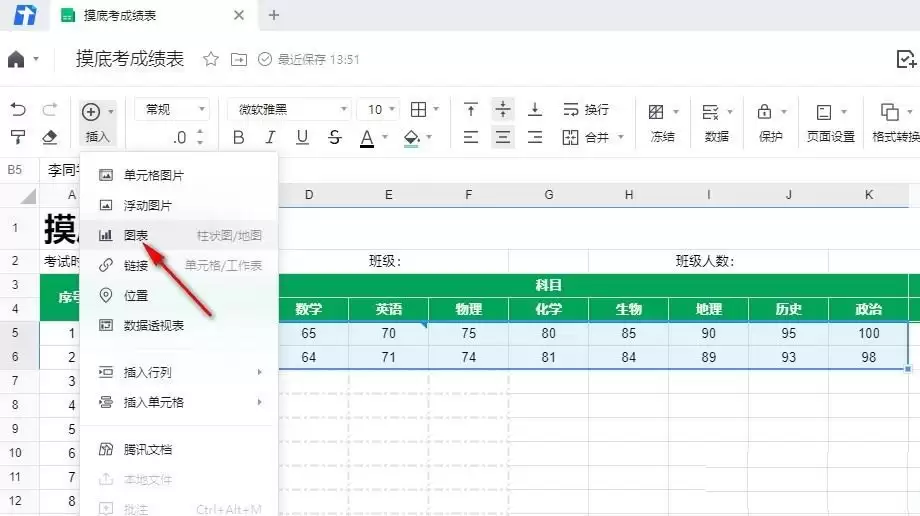This screenshot has height=516, width=920.
Task: Click the page setup icon
Action: 824,112
